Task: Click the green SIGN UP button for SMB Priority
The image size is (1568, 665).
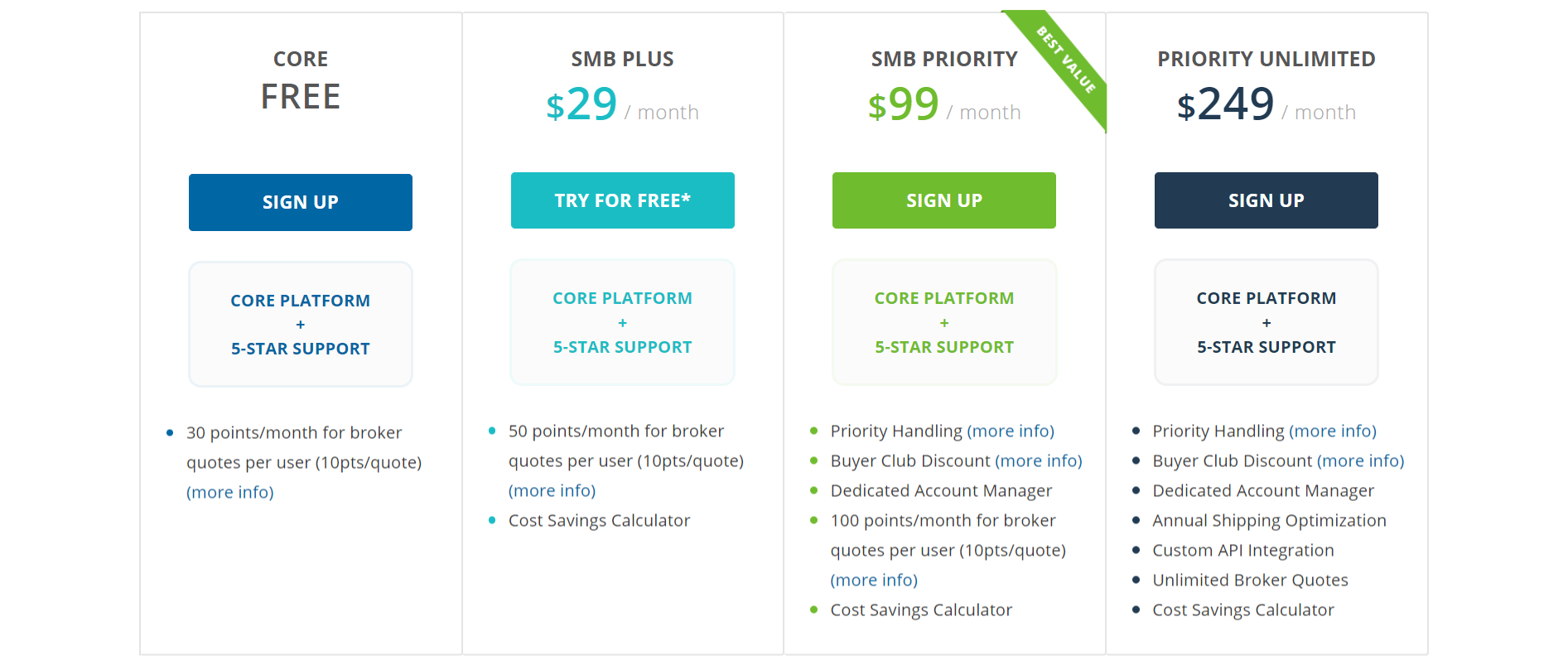Action: click(x=943, y=200)
